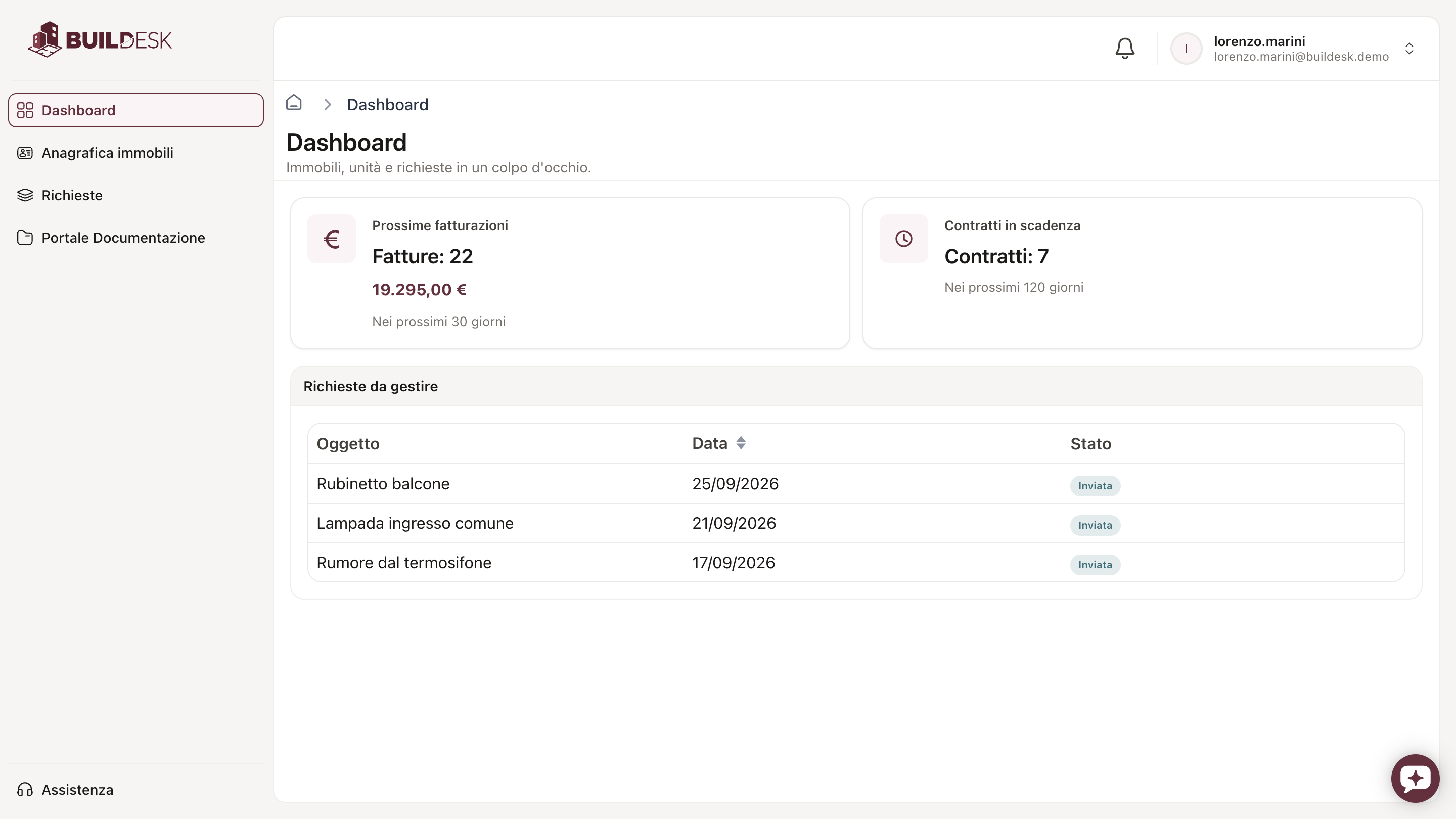Click the Anagrafica immobili card icon

(x=25, y=153)
